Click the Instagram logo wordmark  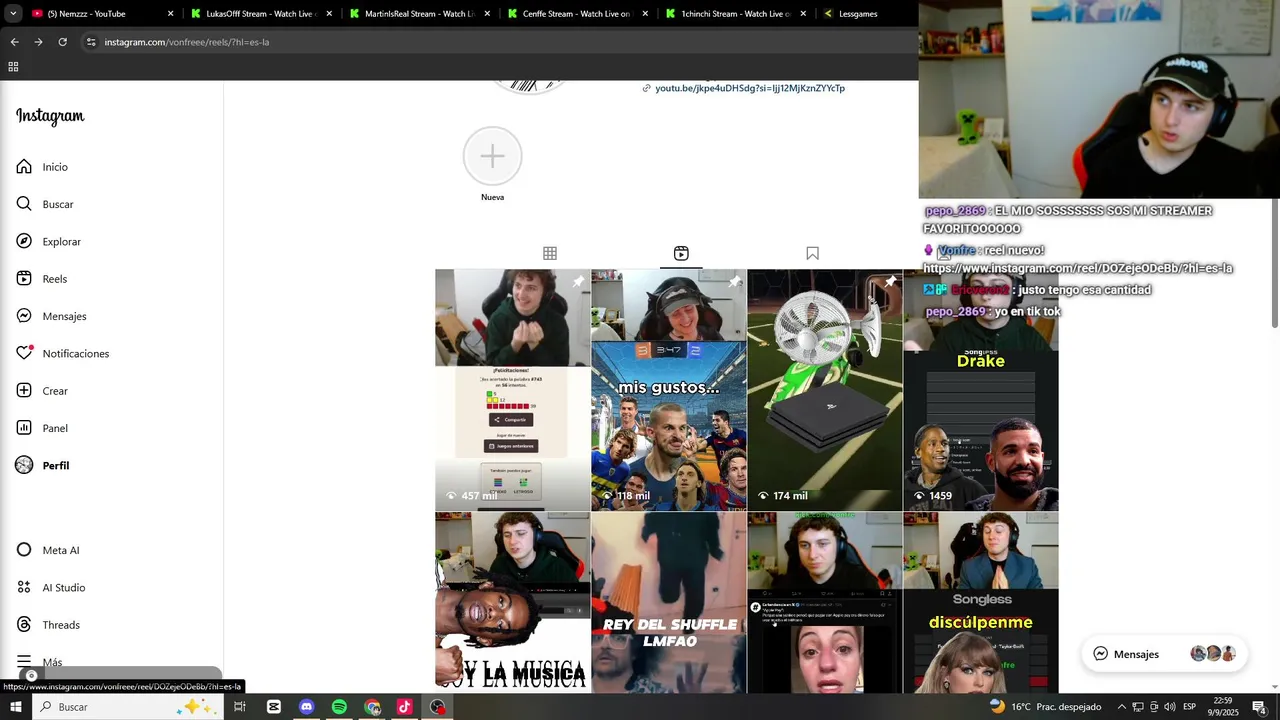point(50,116)
